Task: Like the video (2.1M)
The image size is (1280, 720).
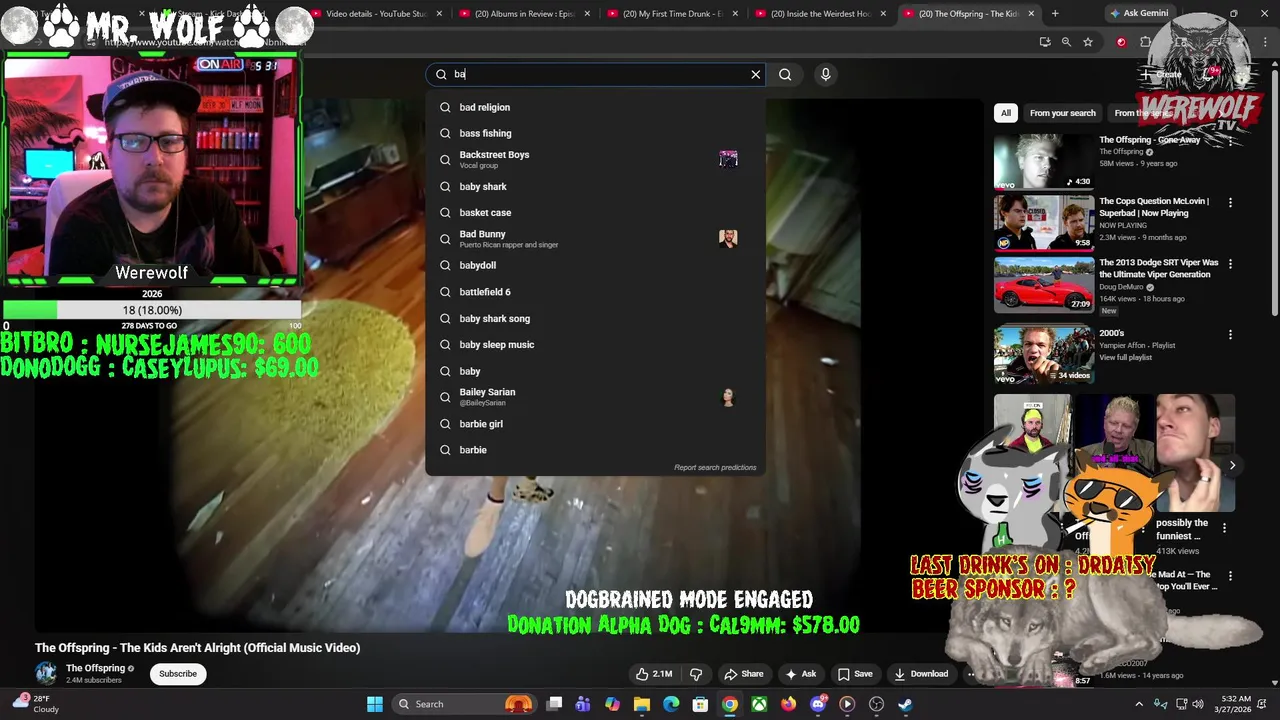Action: click(654, 674)
